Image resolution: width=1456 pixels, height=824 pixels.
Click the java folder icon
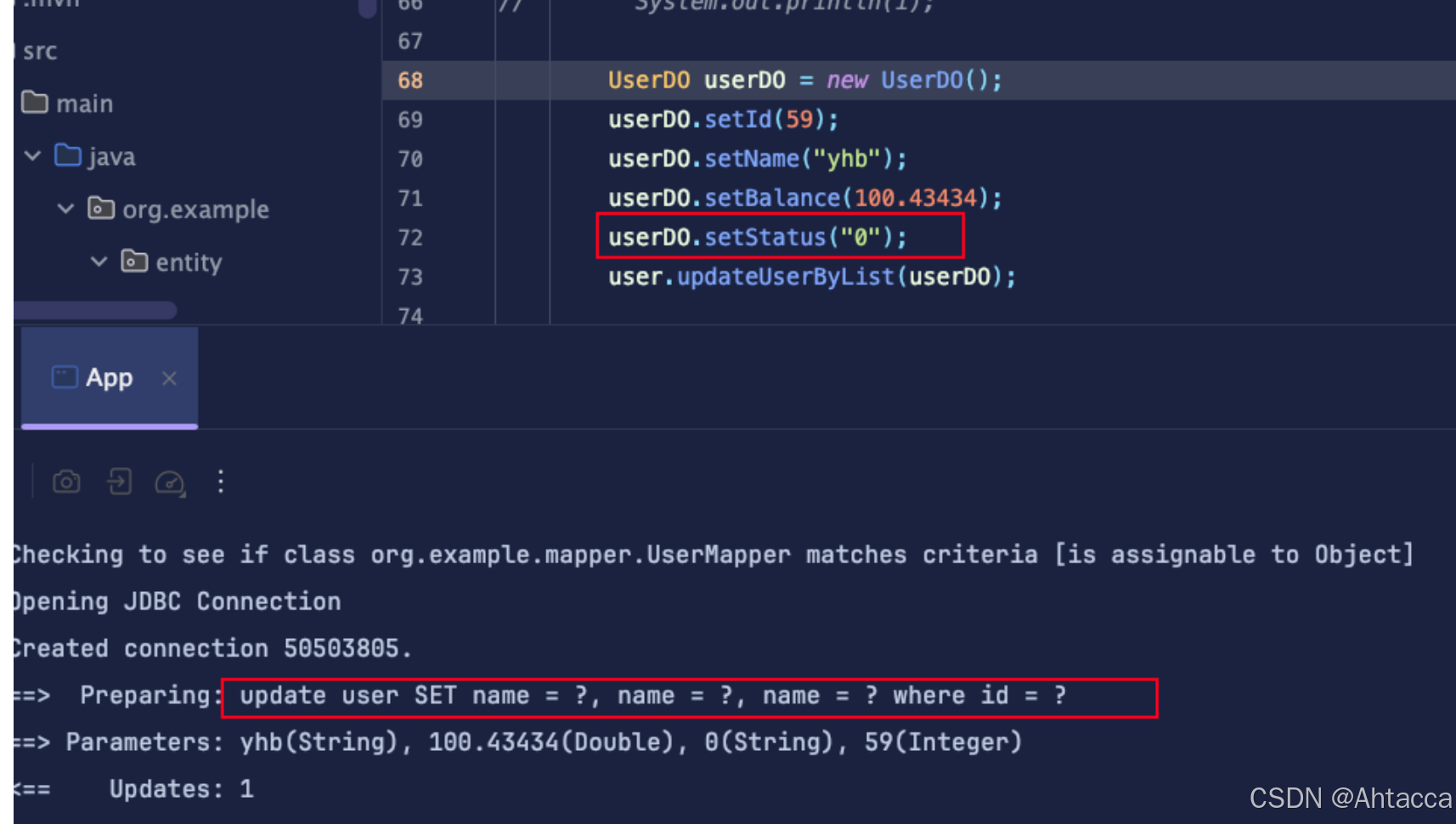coord(68,155)
